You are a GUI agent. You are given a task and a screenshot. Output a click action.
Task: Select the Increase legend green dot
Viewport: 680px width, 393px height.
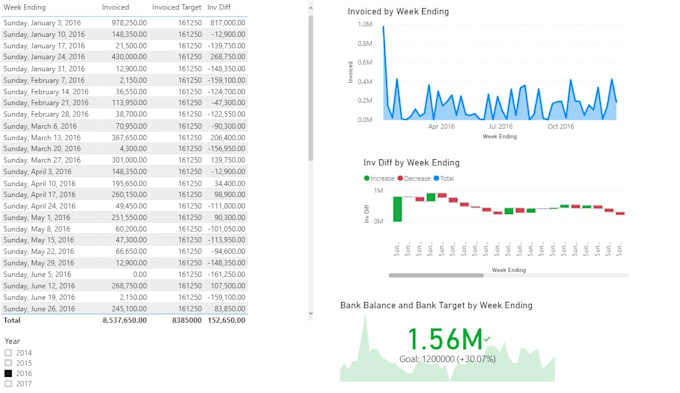click(x=366, y=178)
